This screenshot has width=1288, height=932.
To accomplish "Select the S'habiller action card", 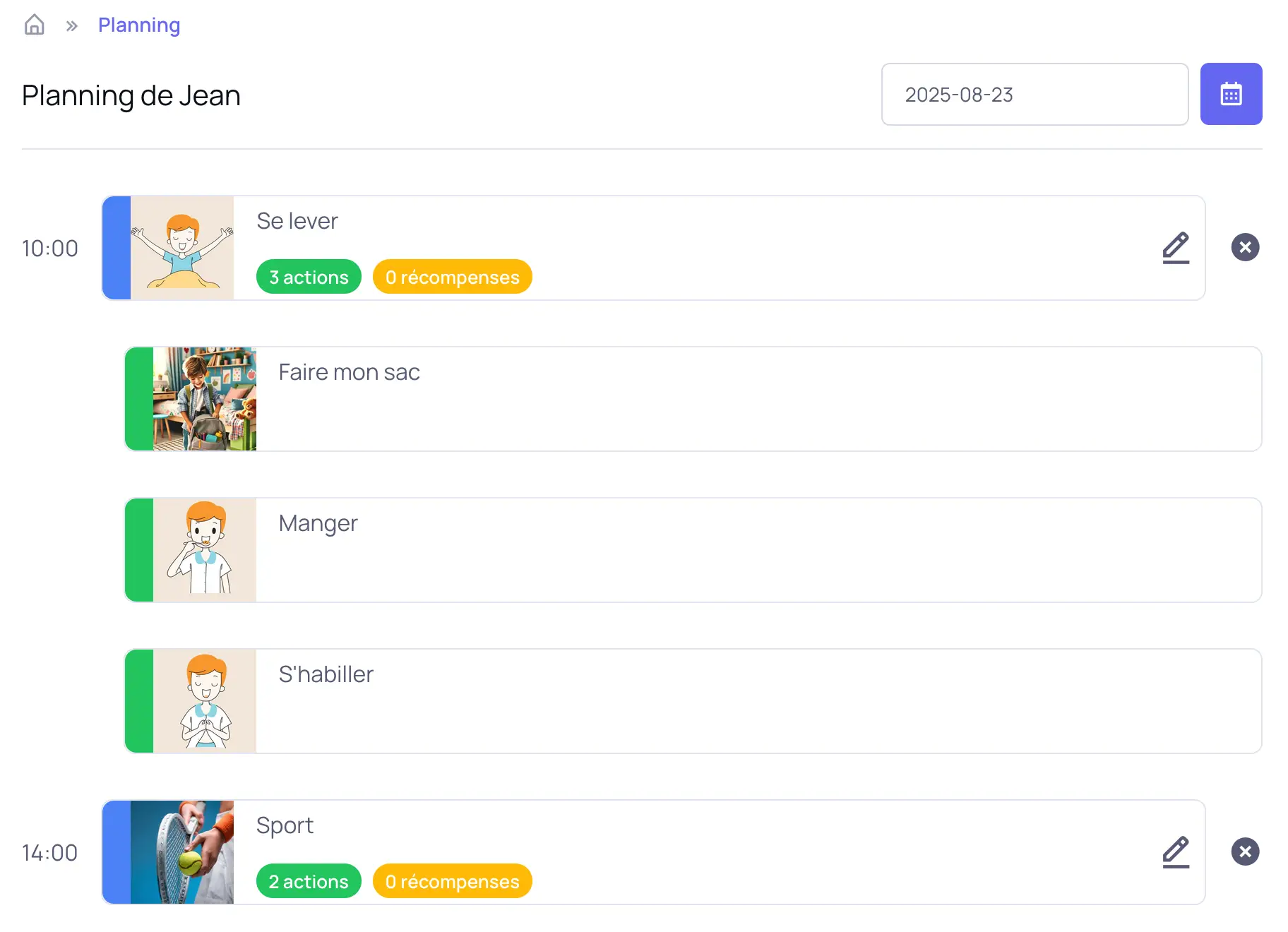I will tap(706, 701).
